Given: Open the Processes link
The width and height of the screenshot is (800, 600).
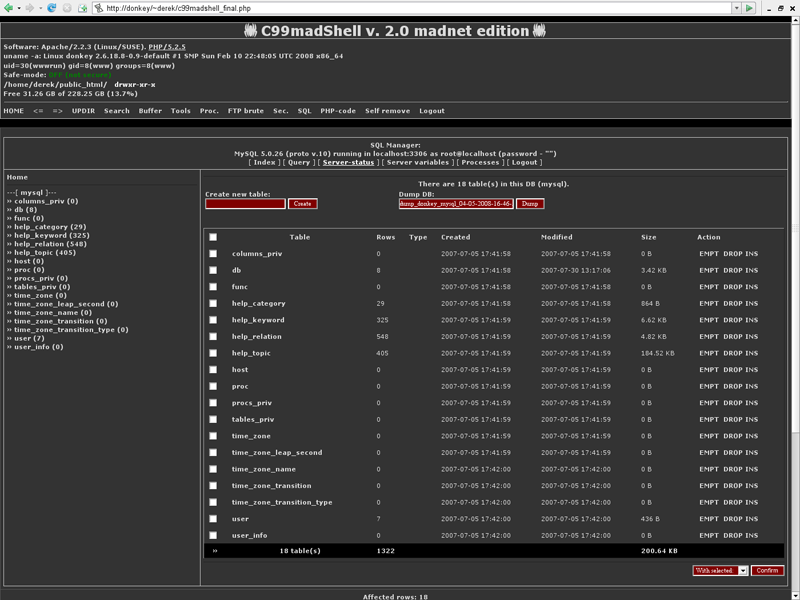Looking at the screenshot, I should tap(480, 162).
